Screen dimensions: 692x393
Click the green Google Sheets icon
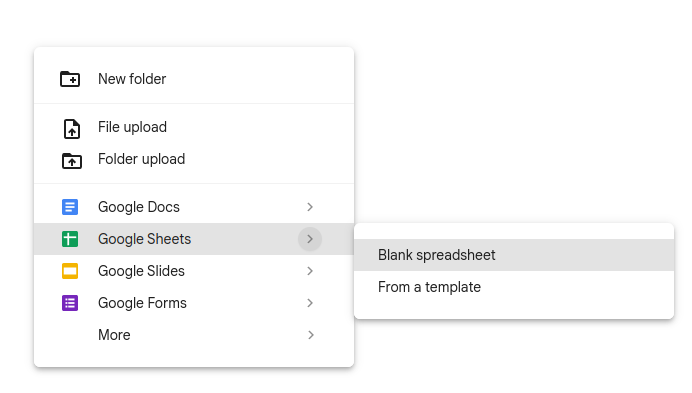pos(70,239)
